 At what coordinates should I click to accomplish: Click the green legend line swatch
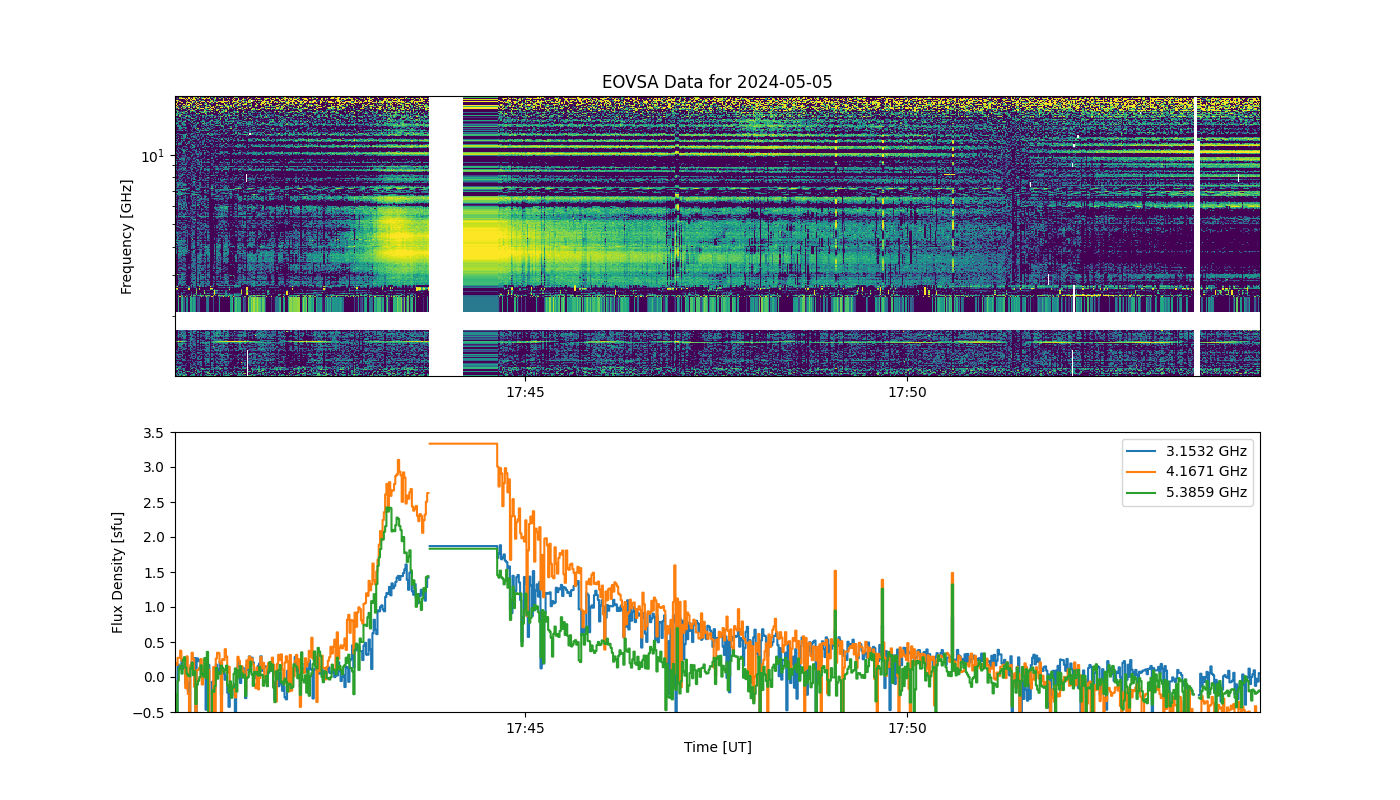click(x=1143, y=492)
